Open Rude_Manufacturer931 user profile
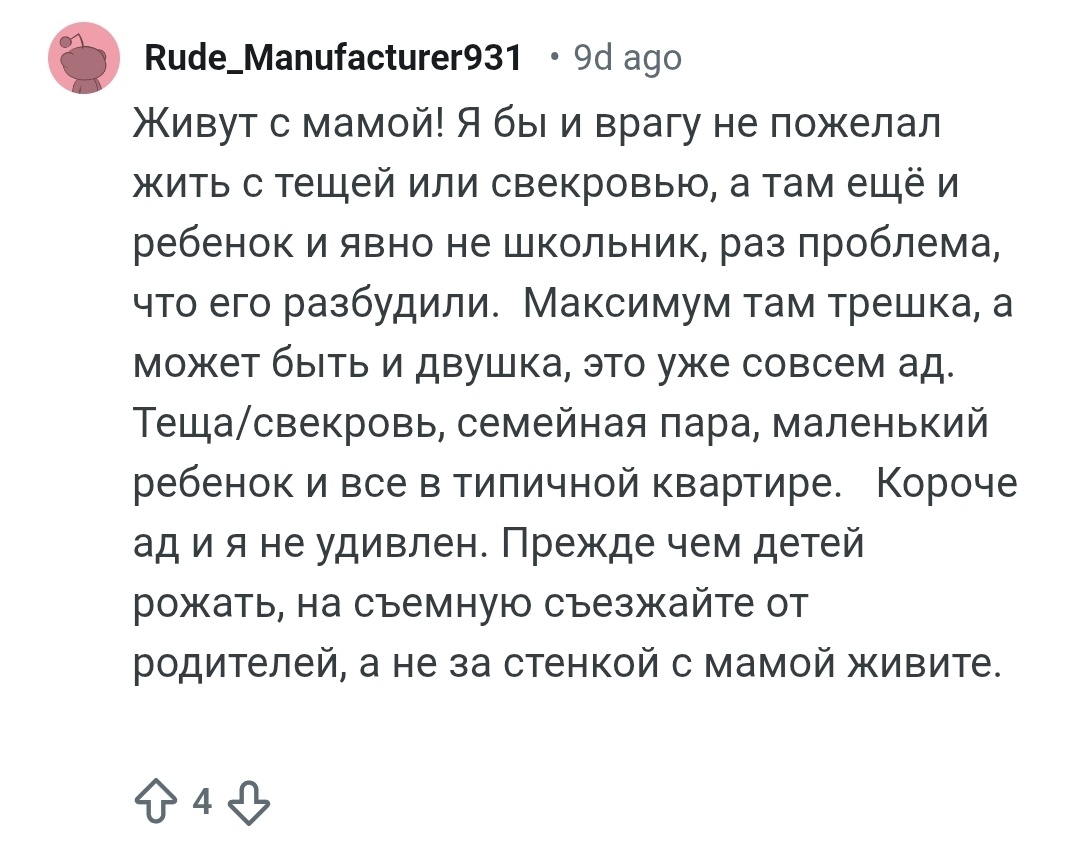The width and height of the screenshot is (1080, 866). point(334,59)
